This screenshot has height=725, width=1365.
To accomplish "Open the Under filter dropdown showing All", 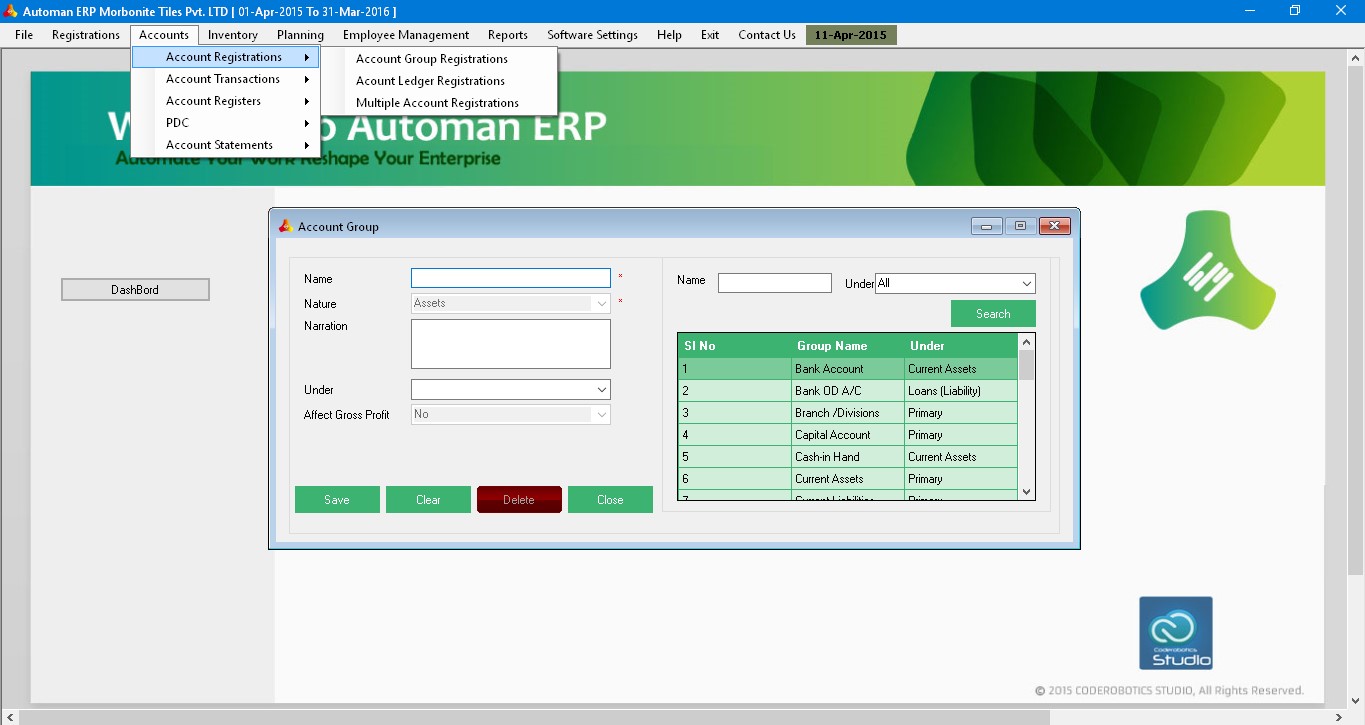I will click(1026, 284).
